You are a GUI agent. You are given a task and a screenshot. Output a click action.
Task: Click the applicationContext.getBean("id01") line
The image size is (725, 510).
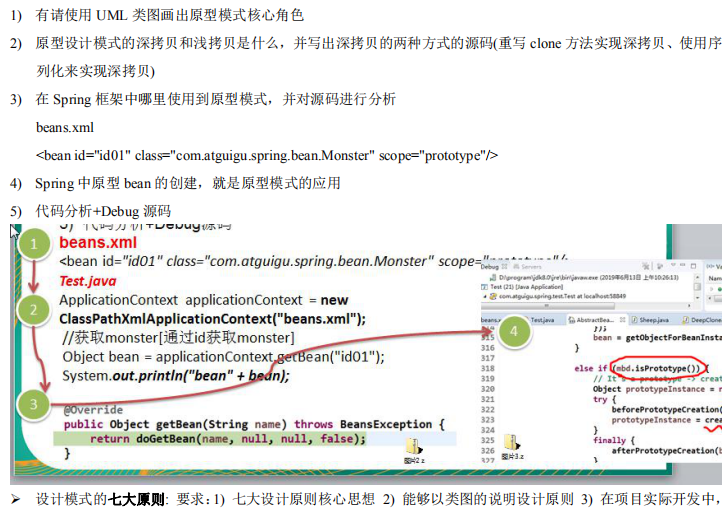[223, 357]
